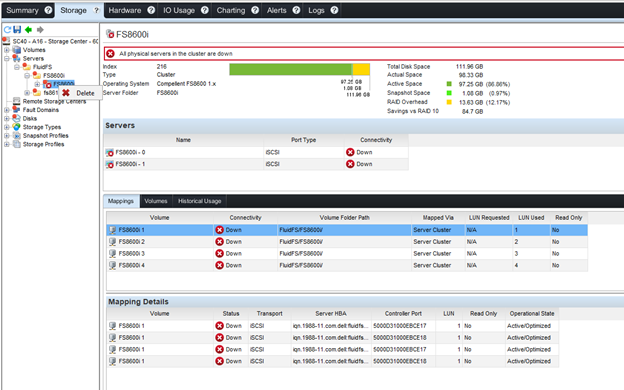Click the FS8600i cluster icon in header
The image size is (624, 390).
pyautogui.click(x=110, y=34)
